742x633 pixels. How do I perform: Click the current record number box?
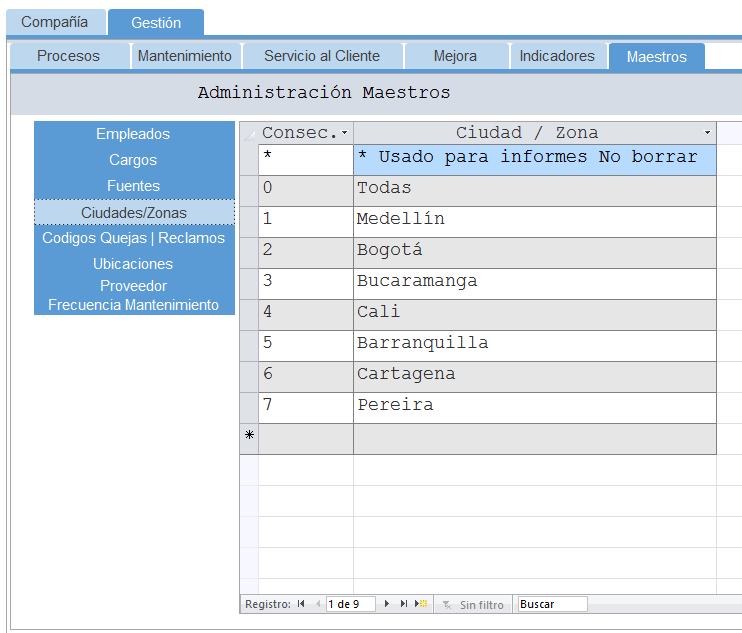coord(350,604)
